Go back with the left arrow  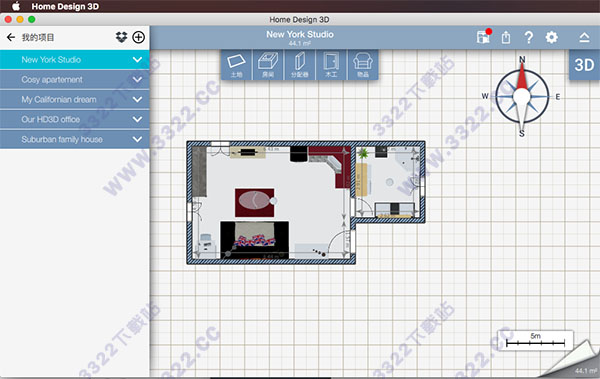click(x=11, y=37)
